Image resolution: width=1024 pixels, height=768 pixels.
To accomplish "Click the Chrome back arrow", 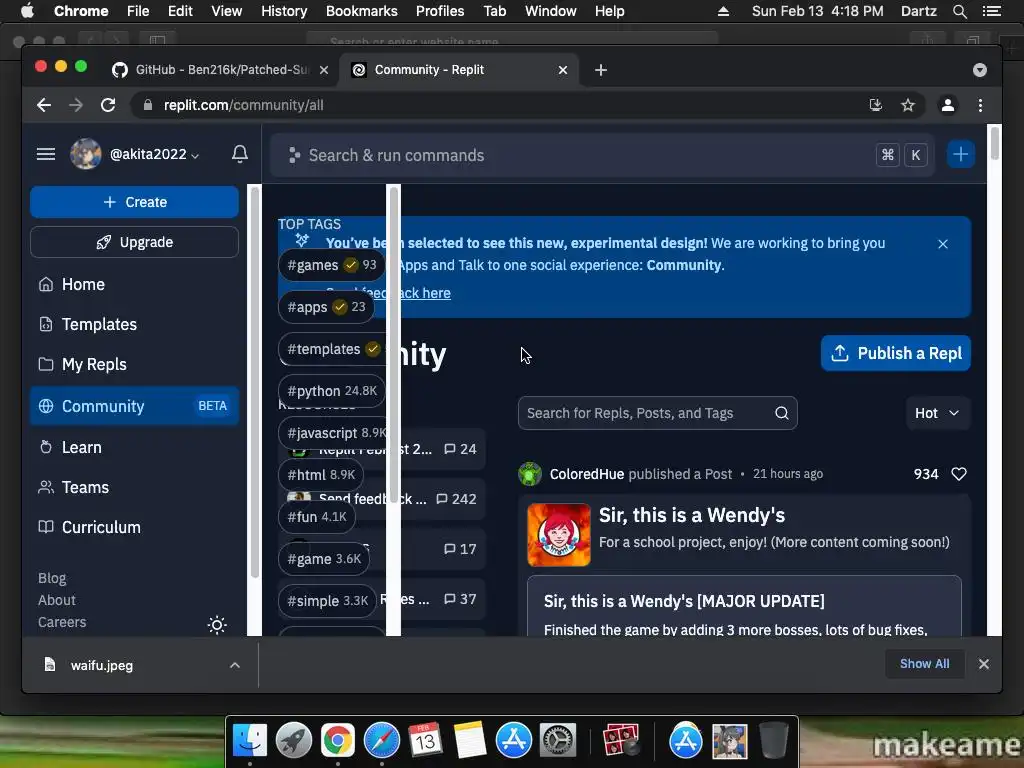I will tap(44, 105).
